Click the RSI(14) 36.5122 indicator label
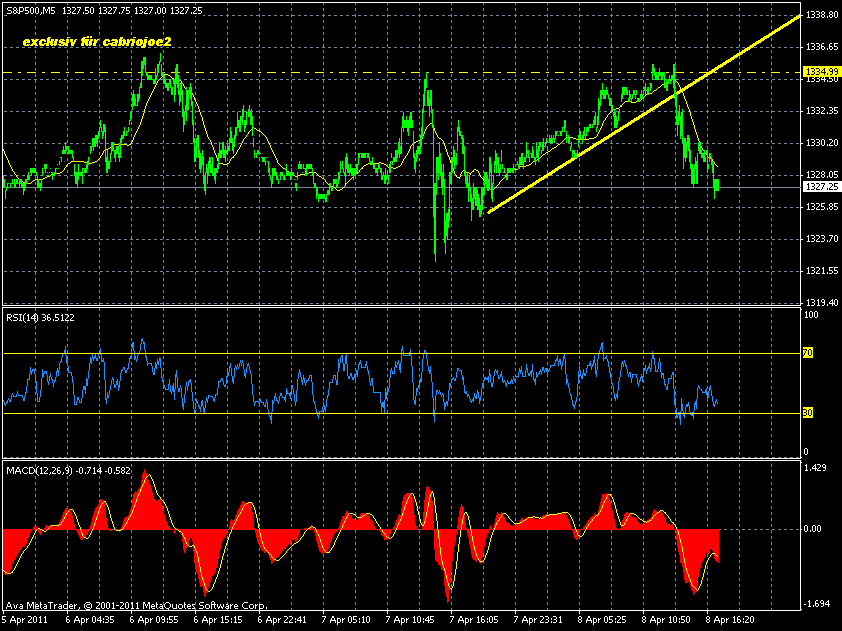The width and height of the screenshot is (842, 631). coord(40,318)
